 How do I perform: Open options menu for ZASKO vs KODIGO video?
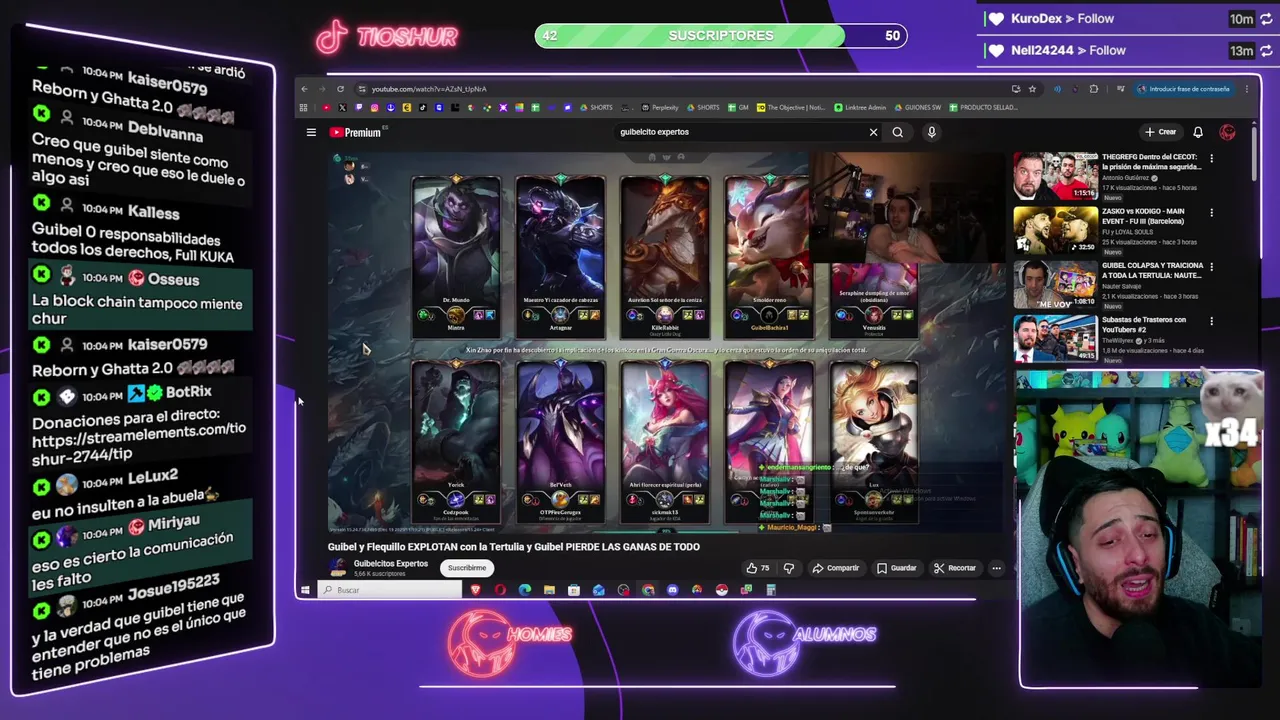1211,212
